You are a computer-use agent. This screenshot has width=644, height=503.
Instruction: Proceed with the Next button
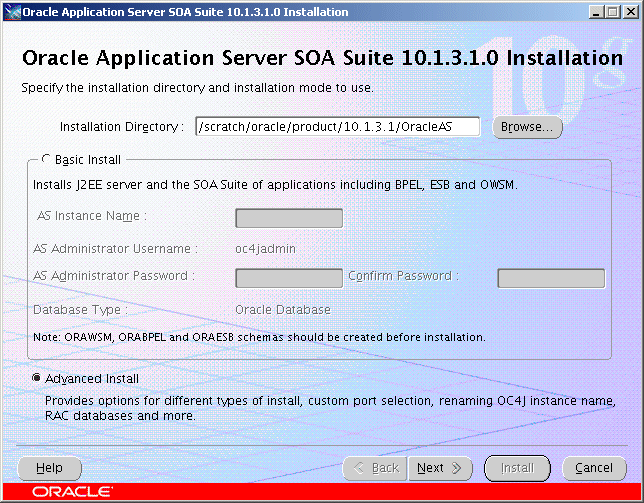pyautogui.click(x=440, y=468)
